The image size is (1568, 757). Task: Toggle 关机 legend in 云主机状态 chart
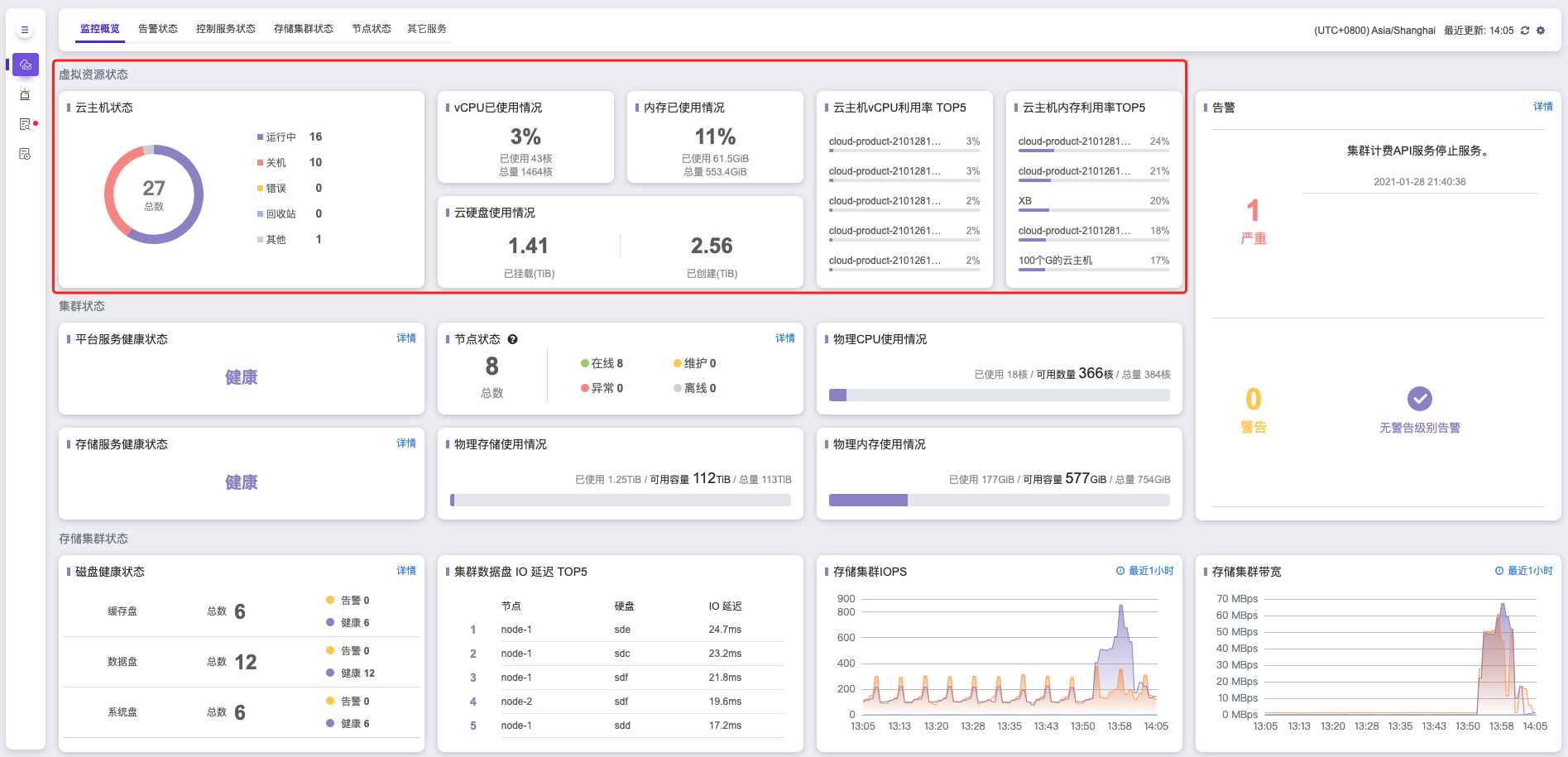(x=276, y=163)
